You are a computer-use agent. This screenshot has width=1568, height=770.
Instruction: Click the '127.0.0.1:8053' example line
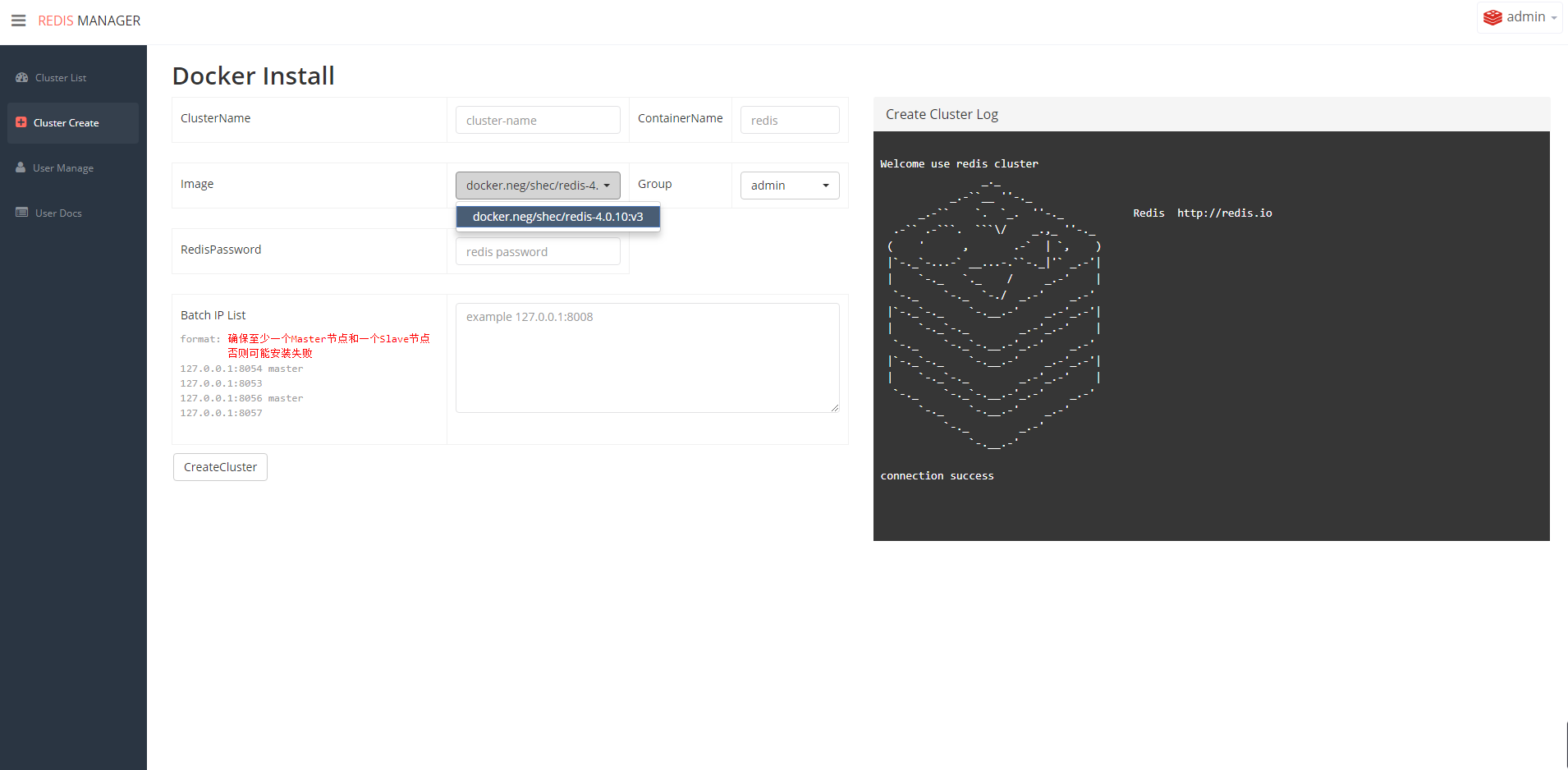coord(221,383)
